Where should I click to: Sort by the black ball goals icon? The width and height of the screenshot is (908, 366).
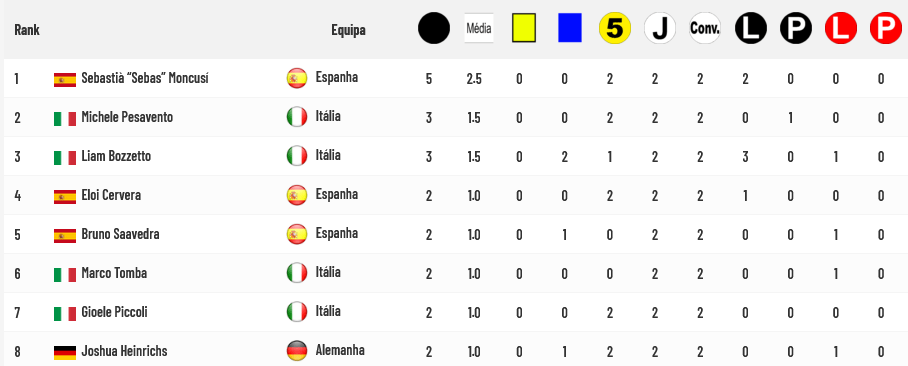(434, 28)
